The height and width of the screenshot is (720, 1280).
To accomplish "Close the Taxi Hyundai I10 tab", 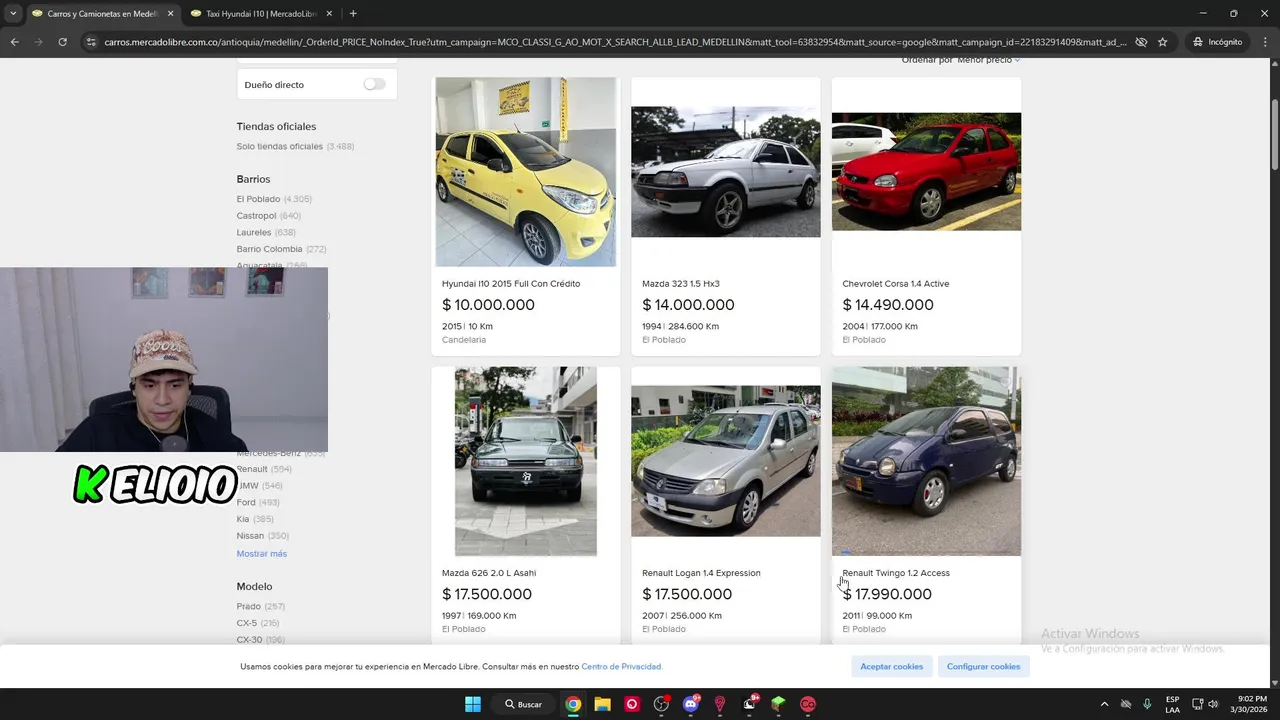I will (x=329, y=14).
